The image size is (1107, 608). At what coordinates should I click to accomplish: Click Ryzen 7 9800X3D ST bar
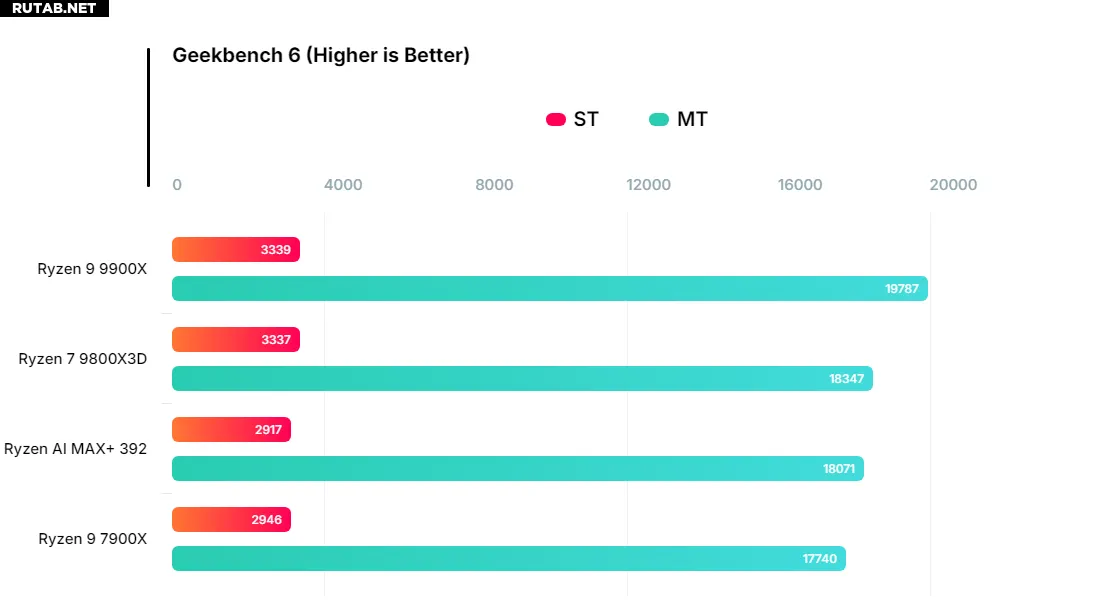tap(236, 340)
